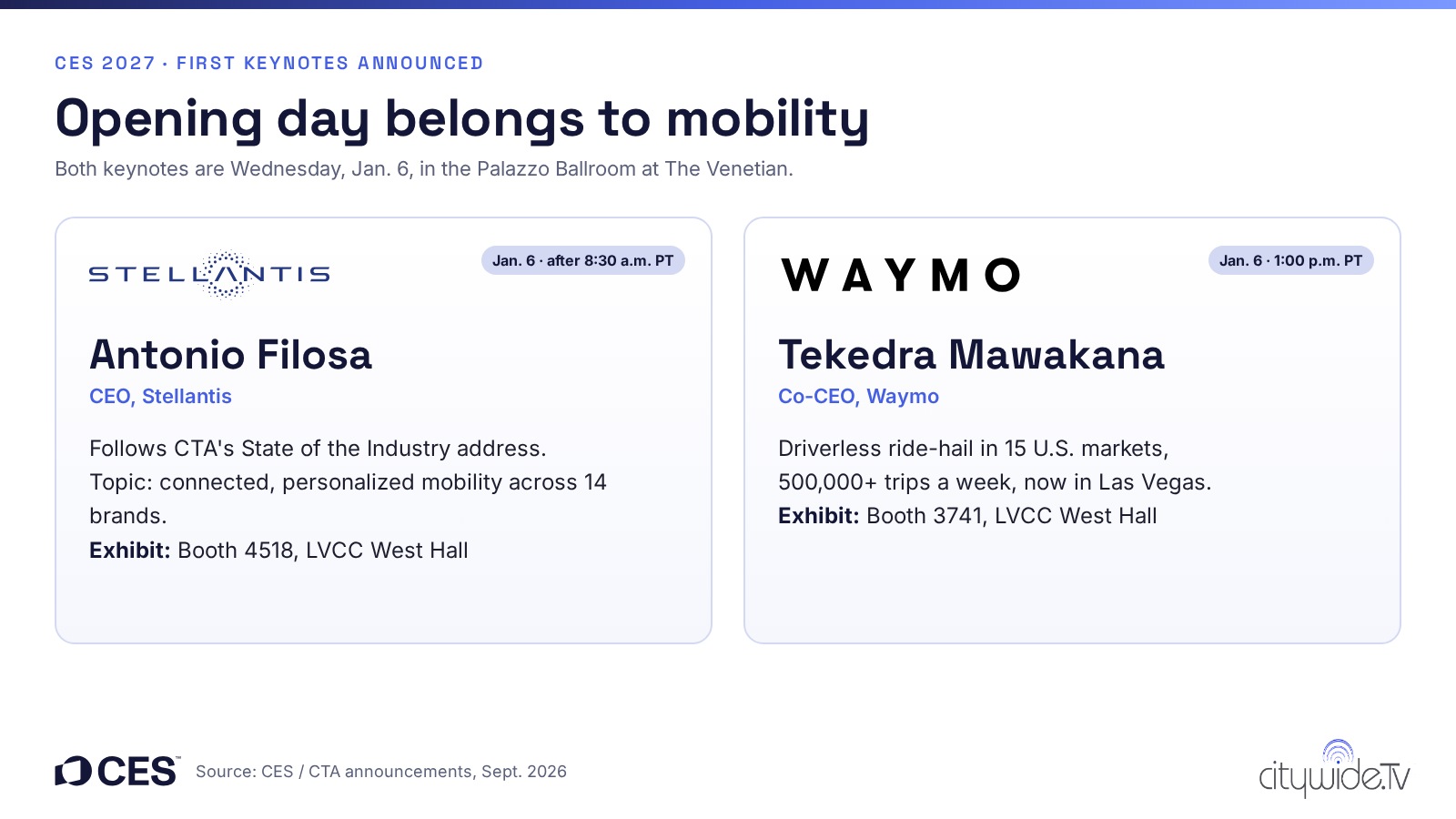Click 'Driverless ride-hail in 15 U.S. markets,'
The image size is (1456, 819).
974,449
